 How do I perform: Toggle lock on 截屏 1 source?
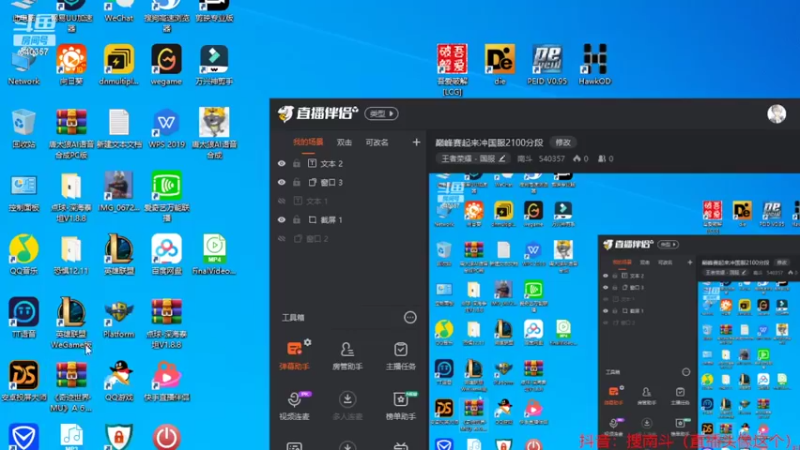click(x=296, y=219)
